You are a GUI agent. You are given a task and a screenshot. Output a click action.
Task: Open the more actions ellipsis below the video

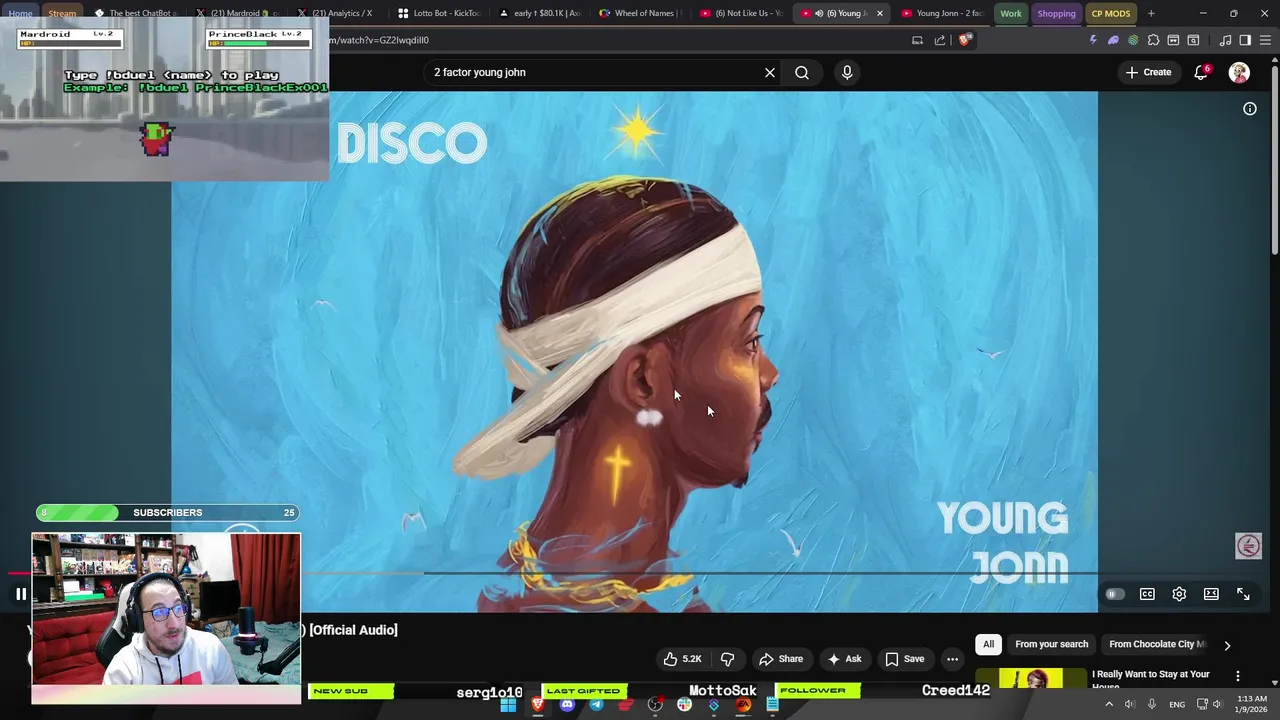pos(952,659)
